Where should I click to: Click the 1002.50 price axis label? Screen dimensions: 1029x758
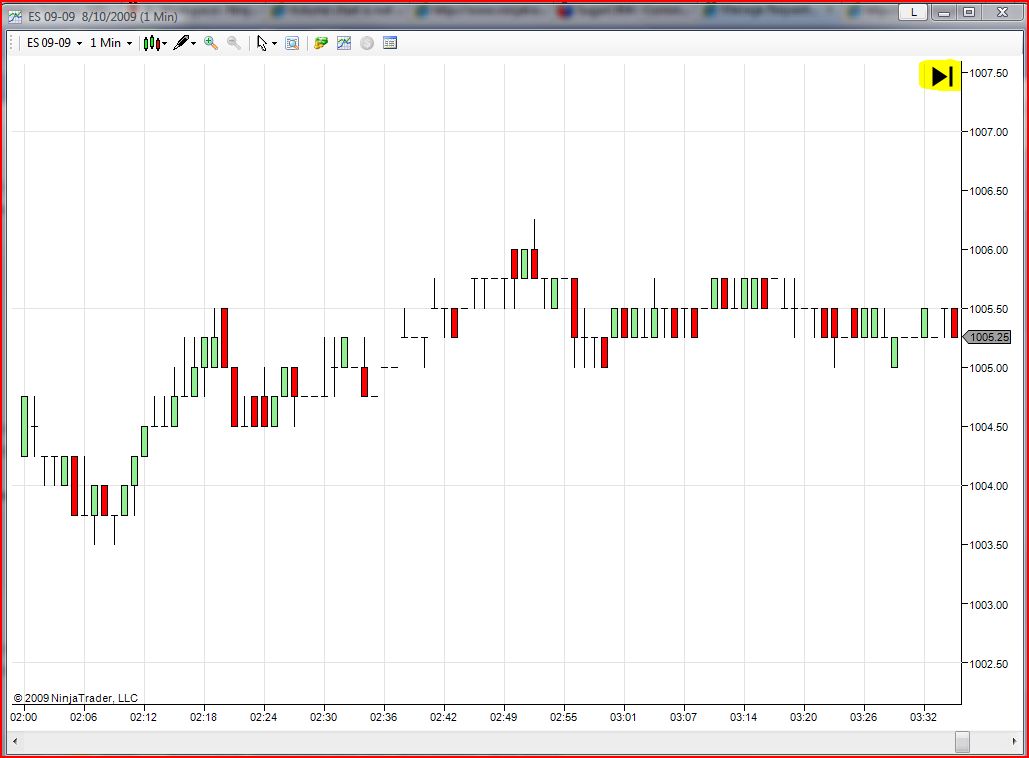coord(988,664)
